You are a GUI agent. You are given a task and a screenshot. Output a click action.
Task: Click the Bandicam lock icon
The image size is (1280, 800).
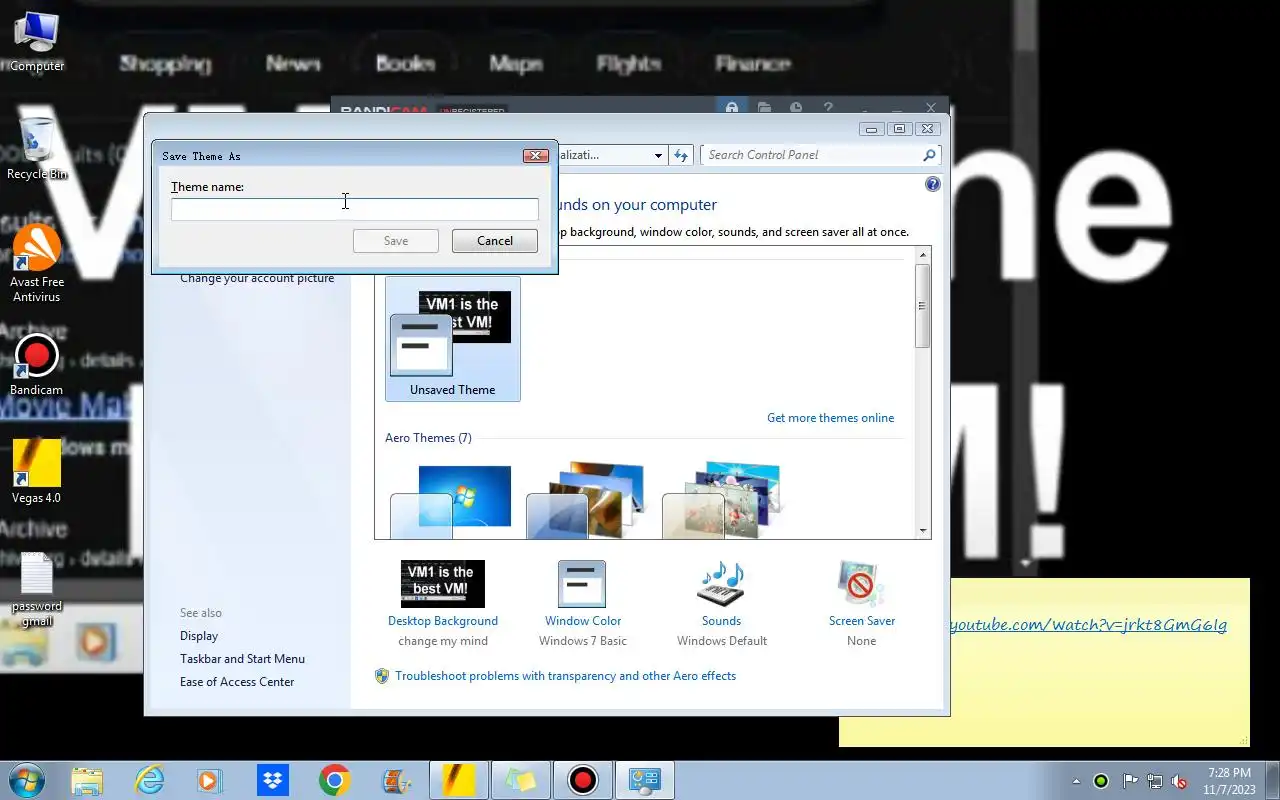[x=732, y=108]
